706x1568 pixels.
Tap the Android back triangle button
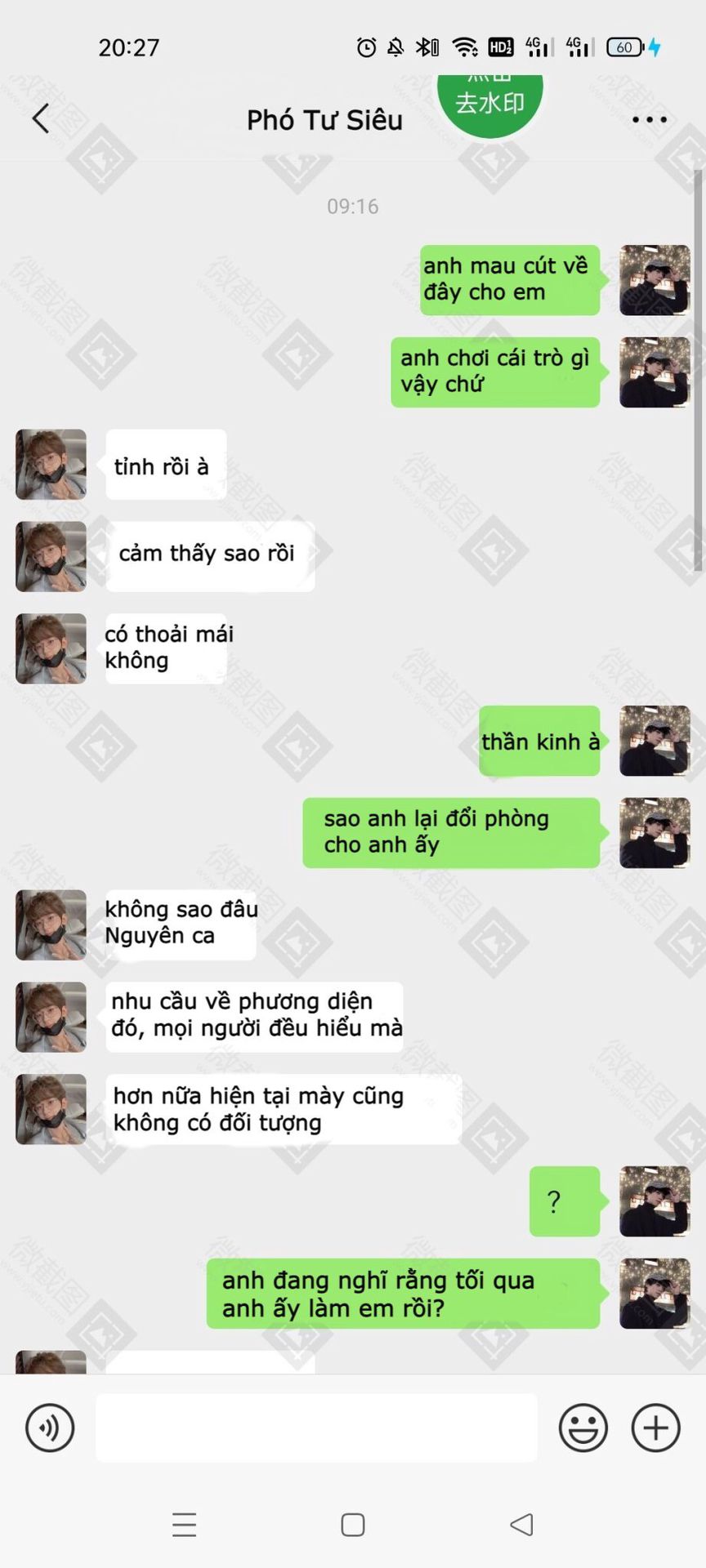tap(521, 1525)
